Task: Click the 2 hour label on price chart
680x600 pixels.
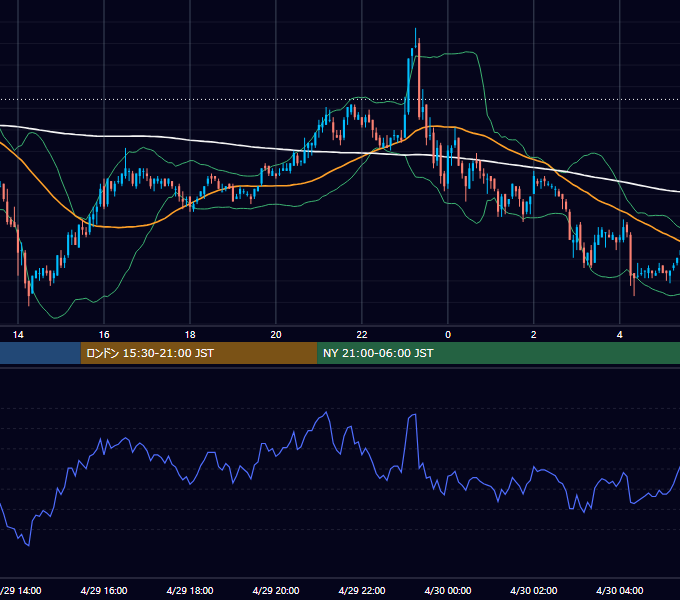Action: tap(533, 335)
